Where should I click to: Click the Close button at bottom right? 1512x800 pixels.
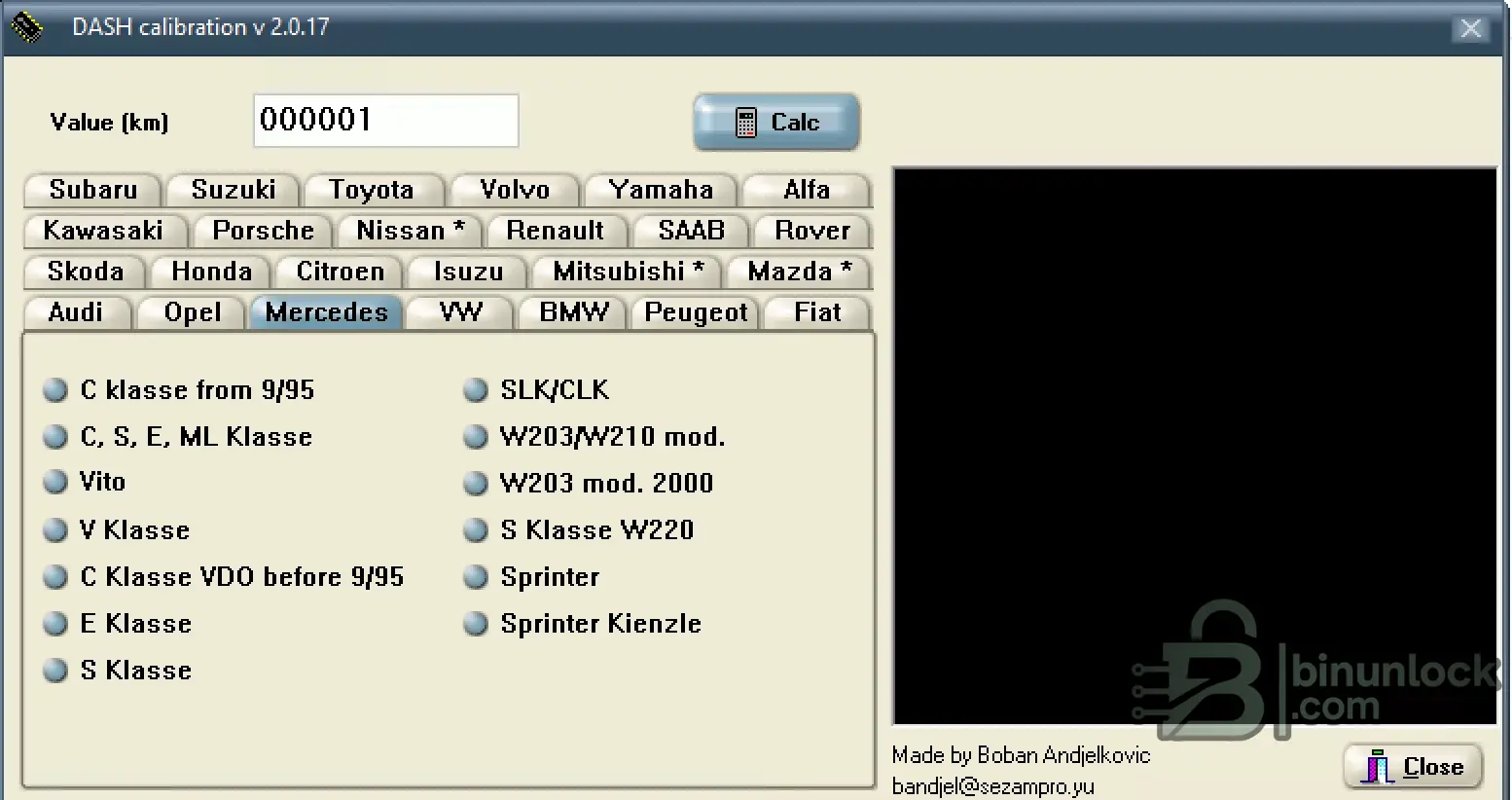pos(1413,767)
